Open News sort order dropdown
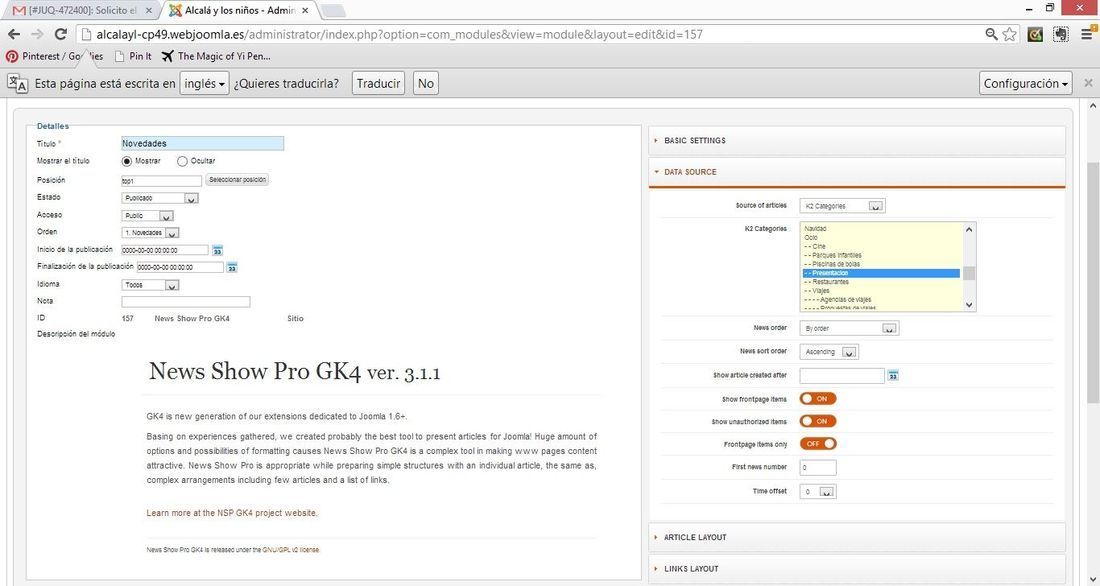This screenshot has height=586, width=1100. pyautogui.click(x=829, y=352)
